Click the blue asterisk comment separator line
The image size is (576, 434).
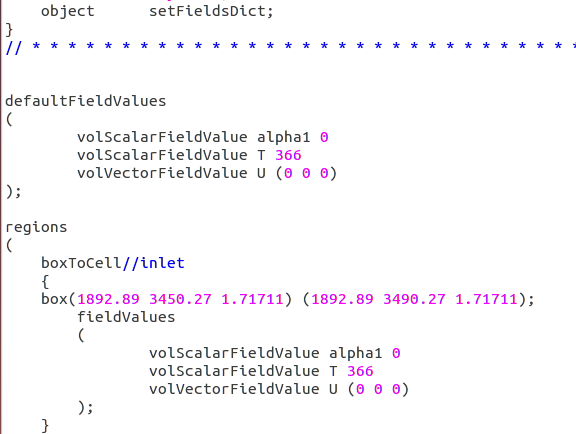pos(290,47)
